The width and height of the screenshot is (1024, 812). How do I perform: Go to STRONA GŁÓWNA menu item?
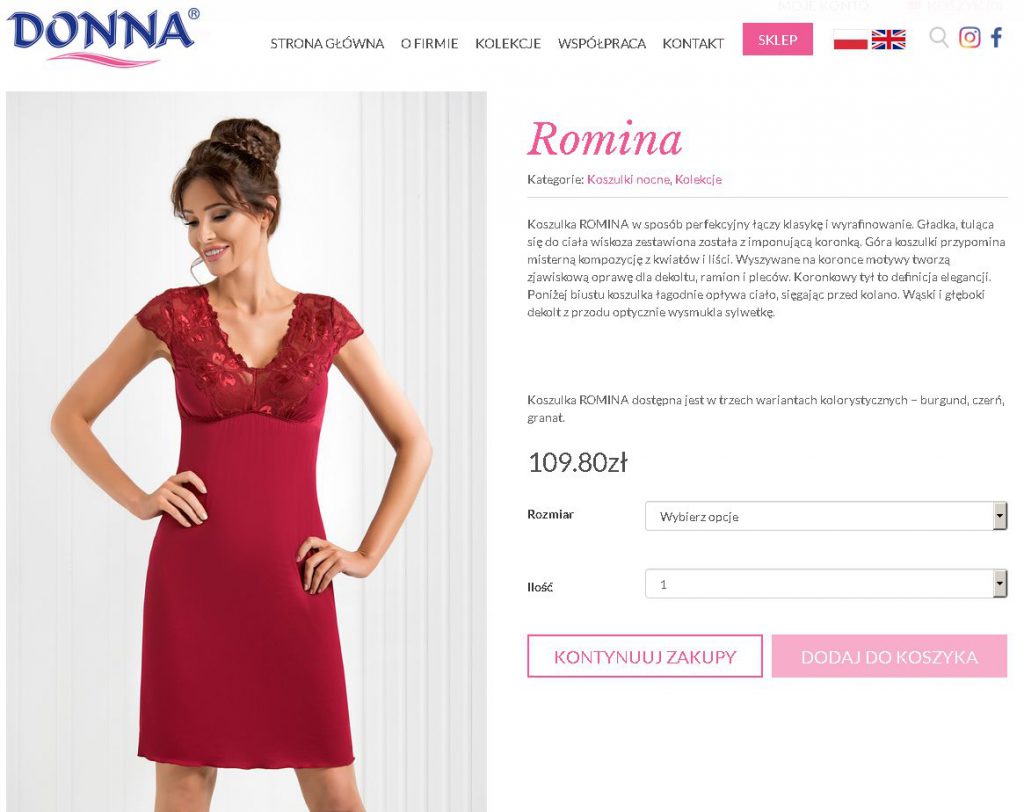click(x=327, y=44)
